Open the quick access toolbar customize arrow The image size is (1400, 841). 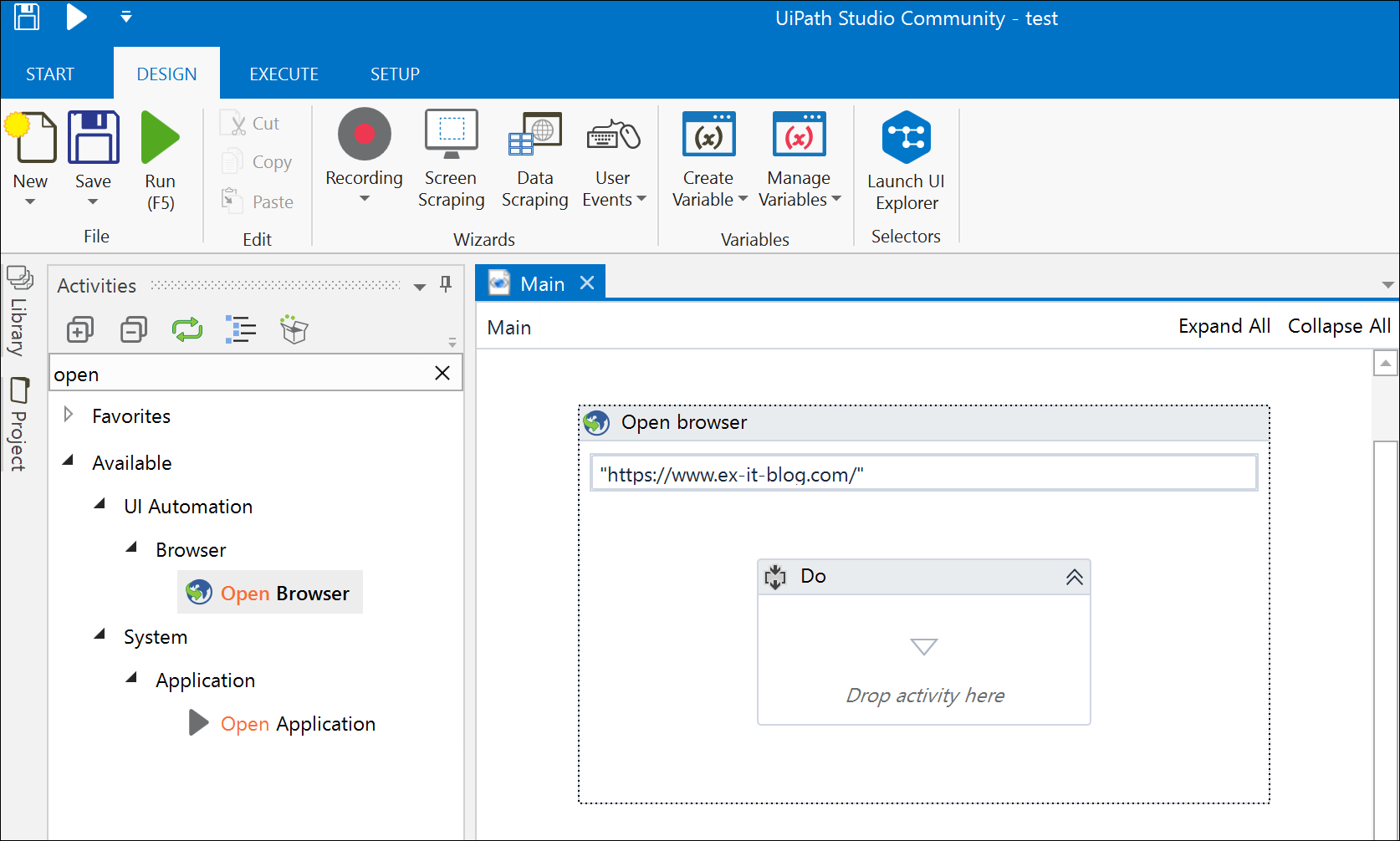point(126,17)
